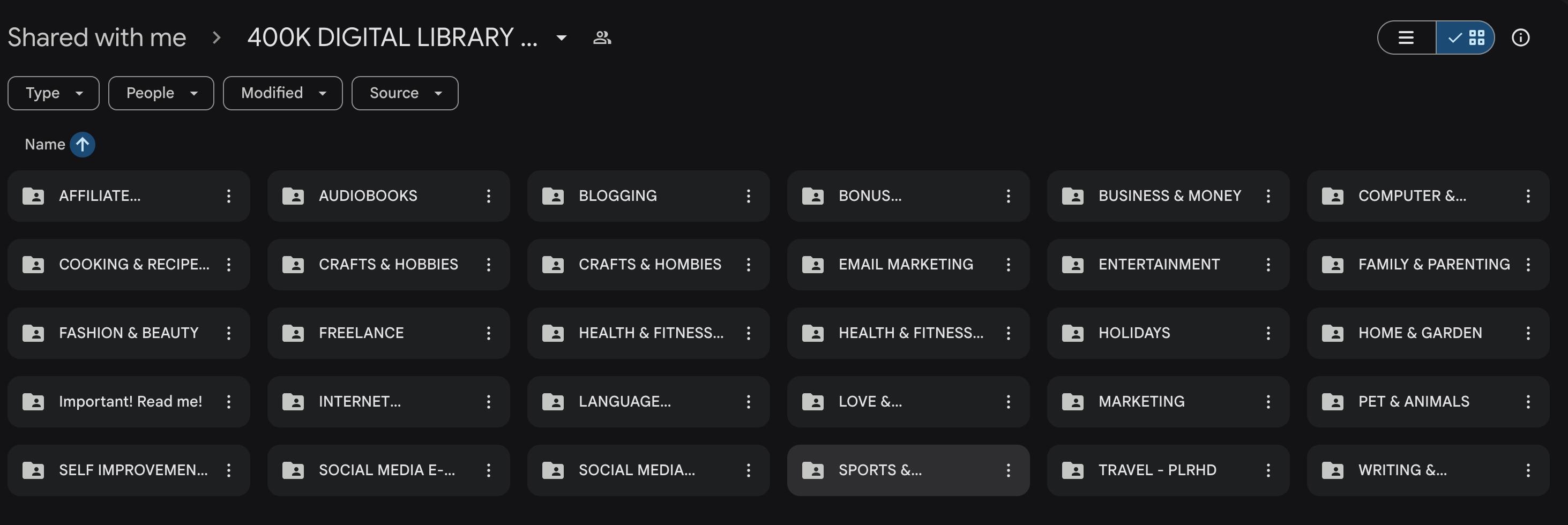
Task: Open more actions for BLOGGING folder
Action: tap(749, 196)
